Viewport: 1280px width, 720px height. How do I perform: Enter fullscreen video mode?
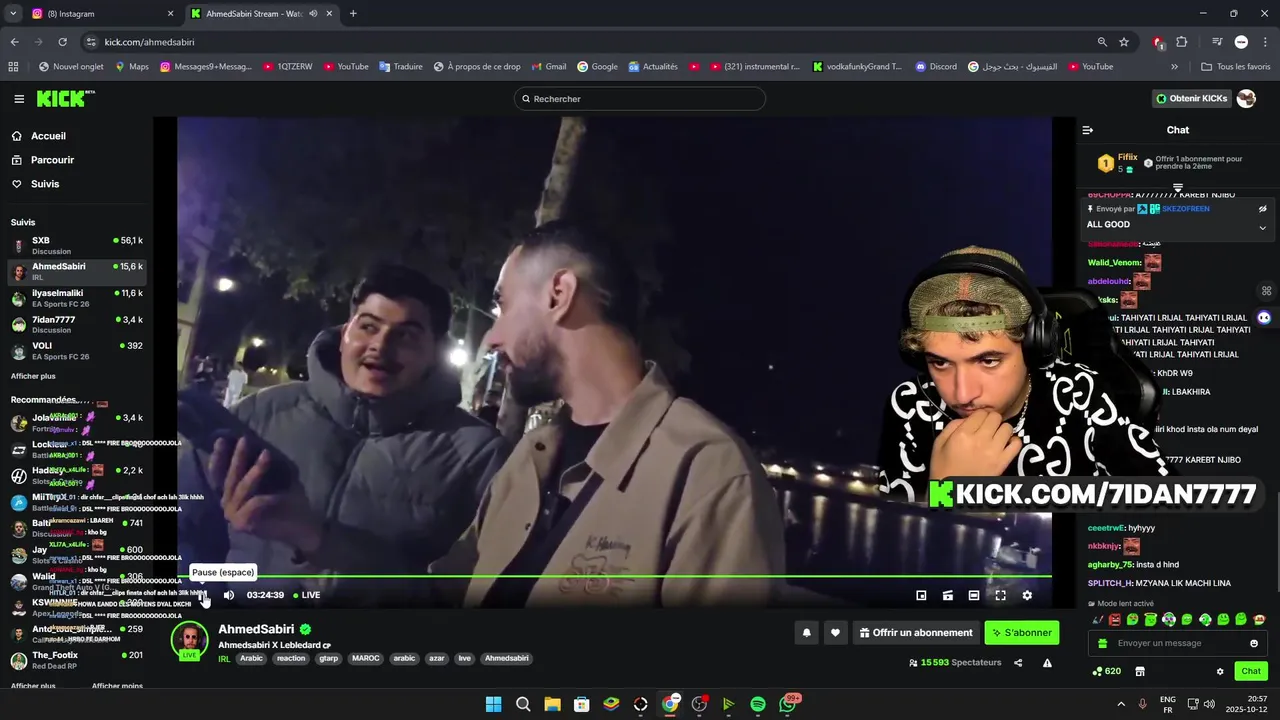tap(1000, 595)
